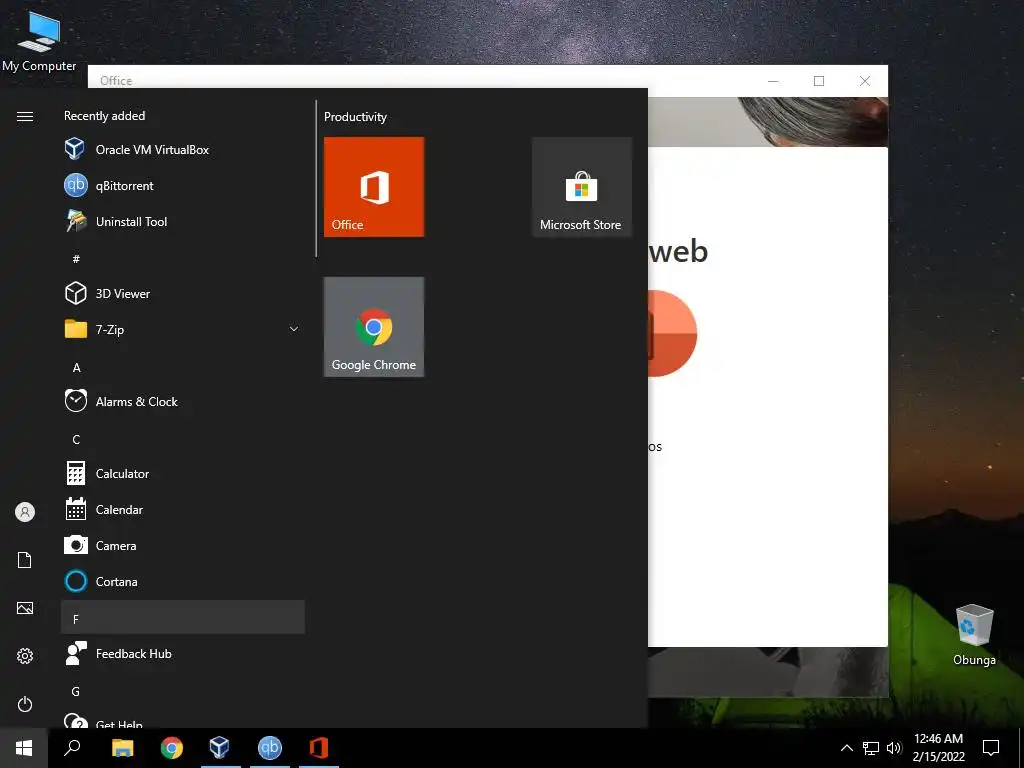Open the Camera app
Screen dimensions: 1024x768
(x=183, y=545)
